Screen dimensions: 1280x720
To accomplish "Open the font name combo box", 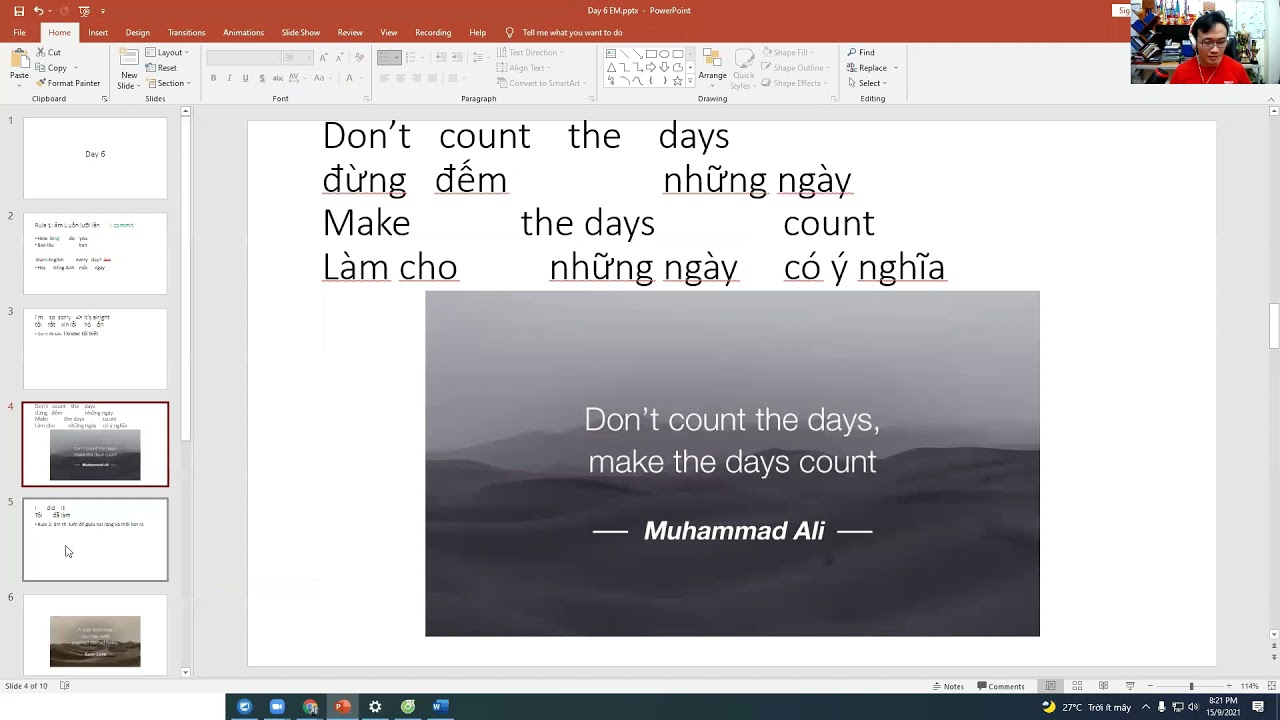I will 244,57.
